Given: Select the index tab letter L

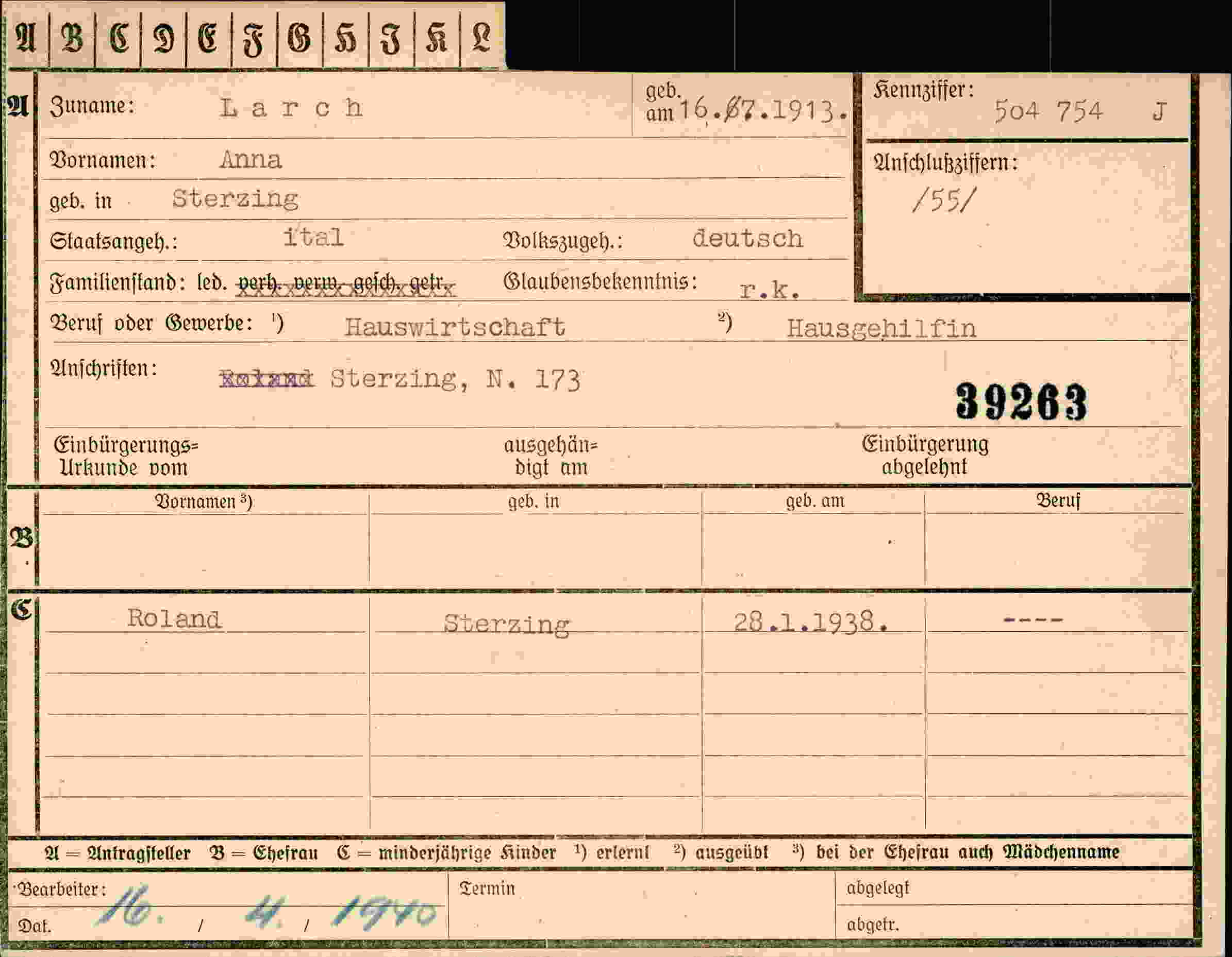Looking at the screenshot, I should pyautogui.click(x=481, y=38).
